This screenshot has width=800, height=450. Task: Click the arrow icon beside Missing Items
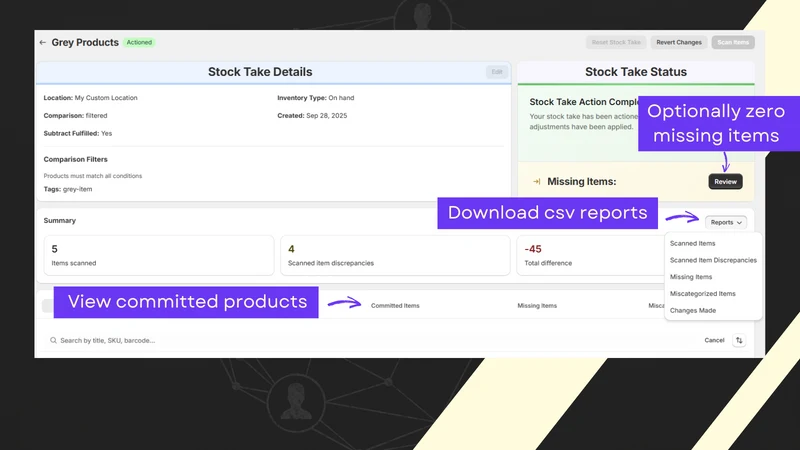536,182
